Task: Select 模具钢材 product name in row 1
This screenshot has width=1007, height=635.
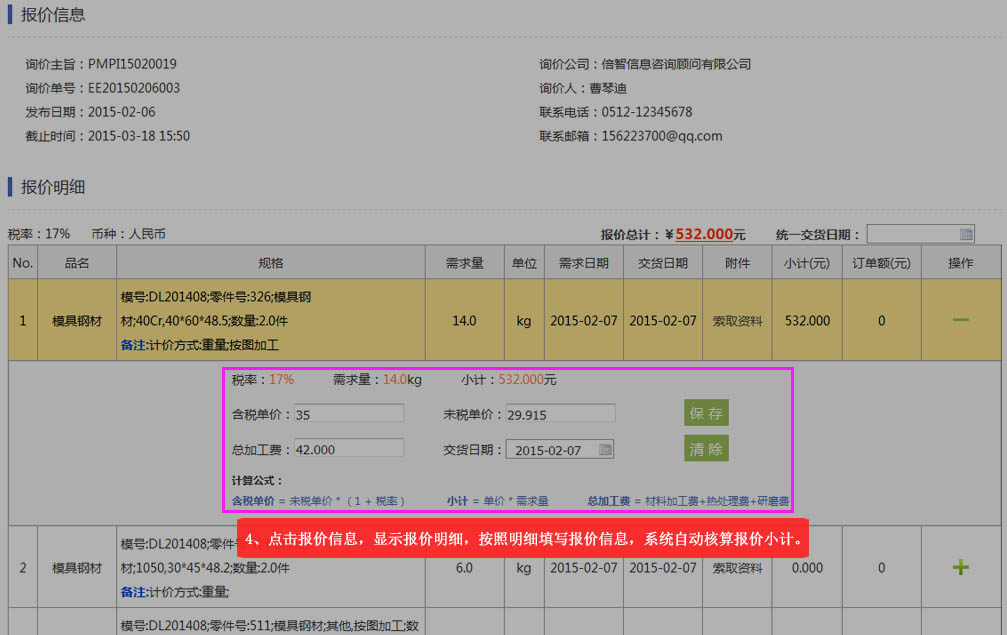Action: click(x=77, y=321)
